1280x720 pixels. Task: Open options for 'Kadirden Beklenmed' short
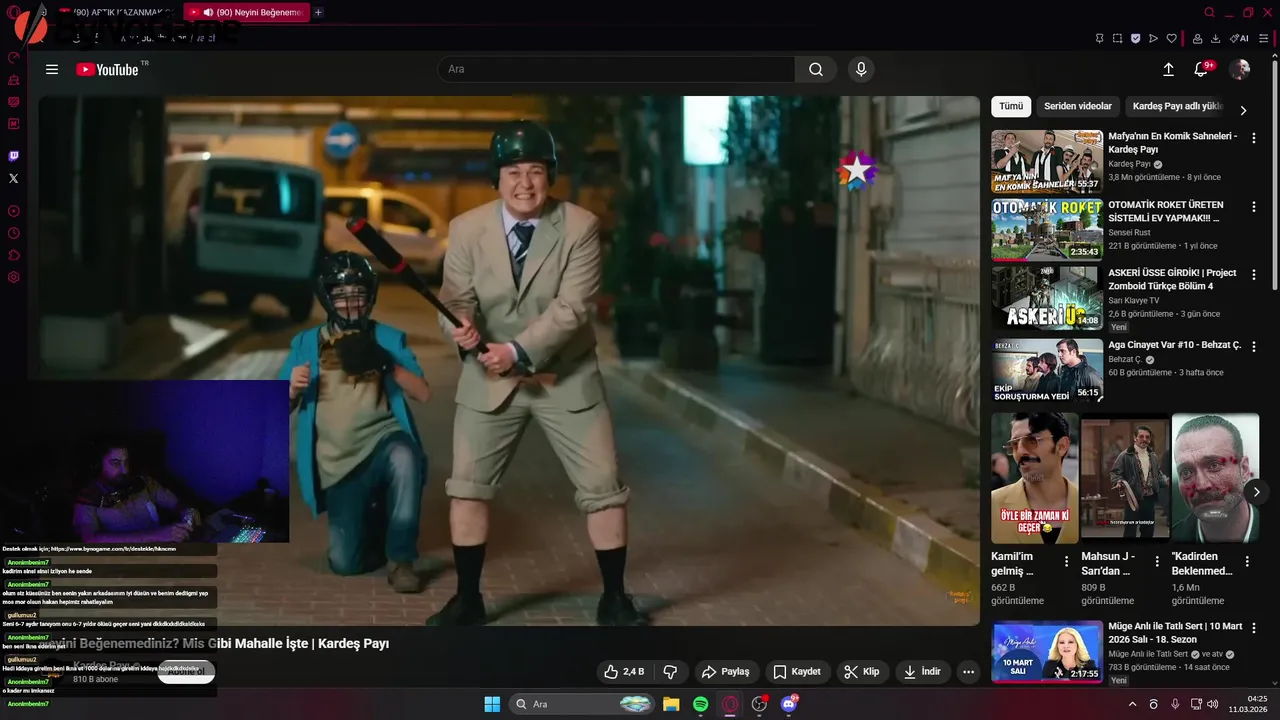tap(1247, 561)
